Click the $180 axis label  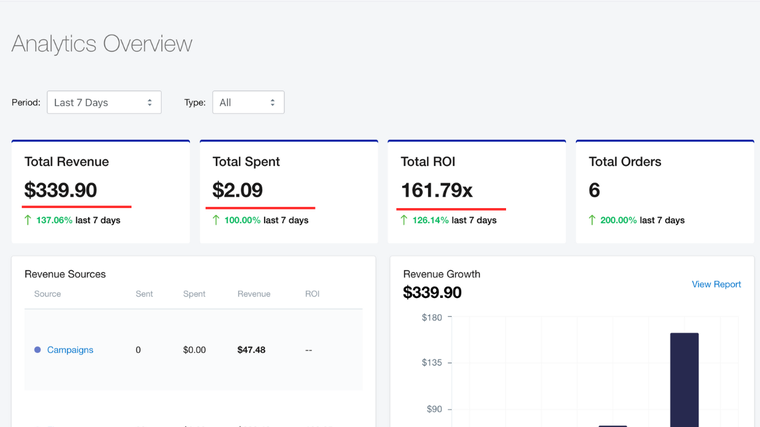click(432, 317)
